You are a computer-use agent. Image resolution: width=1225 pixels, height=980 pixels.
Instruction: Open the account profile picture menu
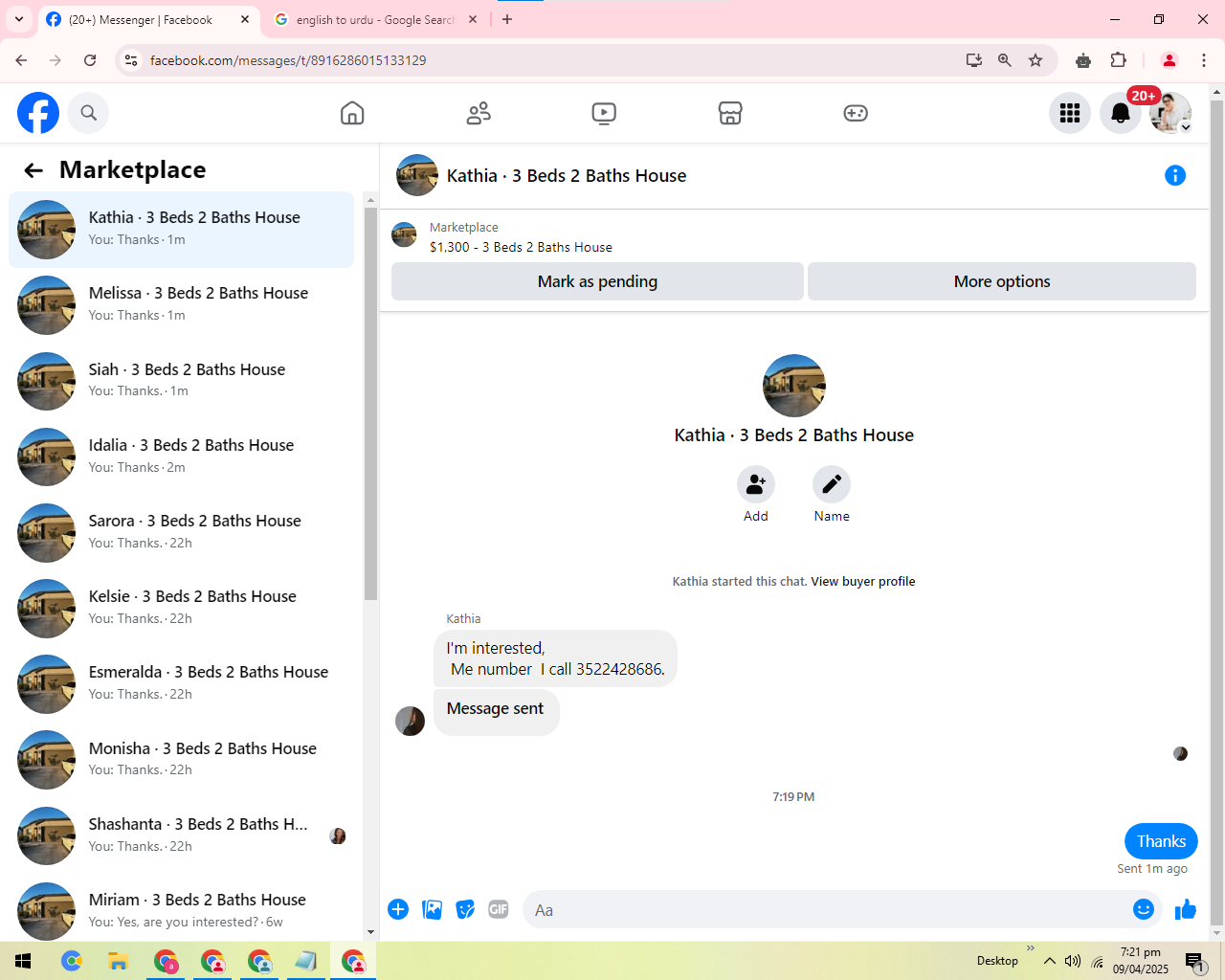tap(1170, 113)
